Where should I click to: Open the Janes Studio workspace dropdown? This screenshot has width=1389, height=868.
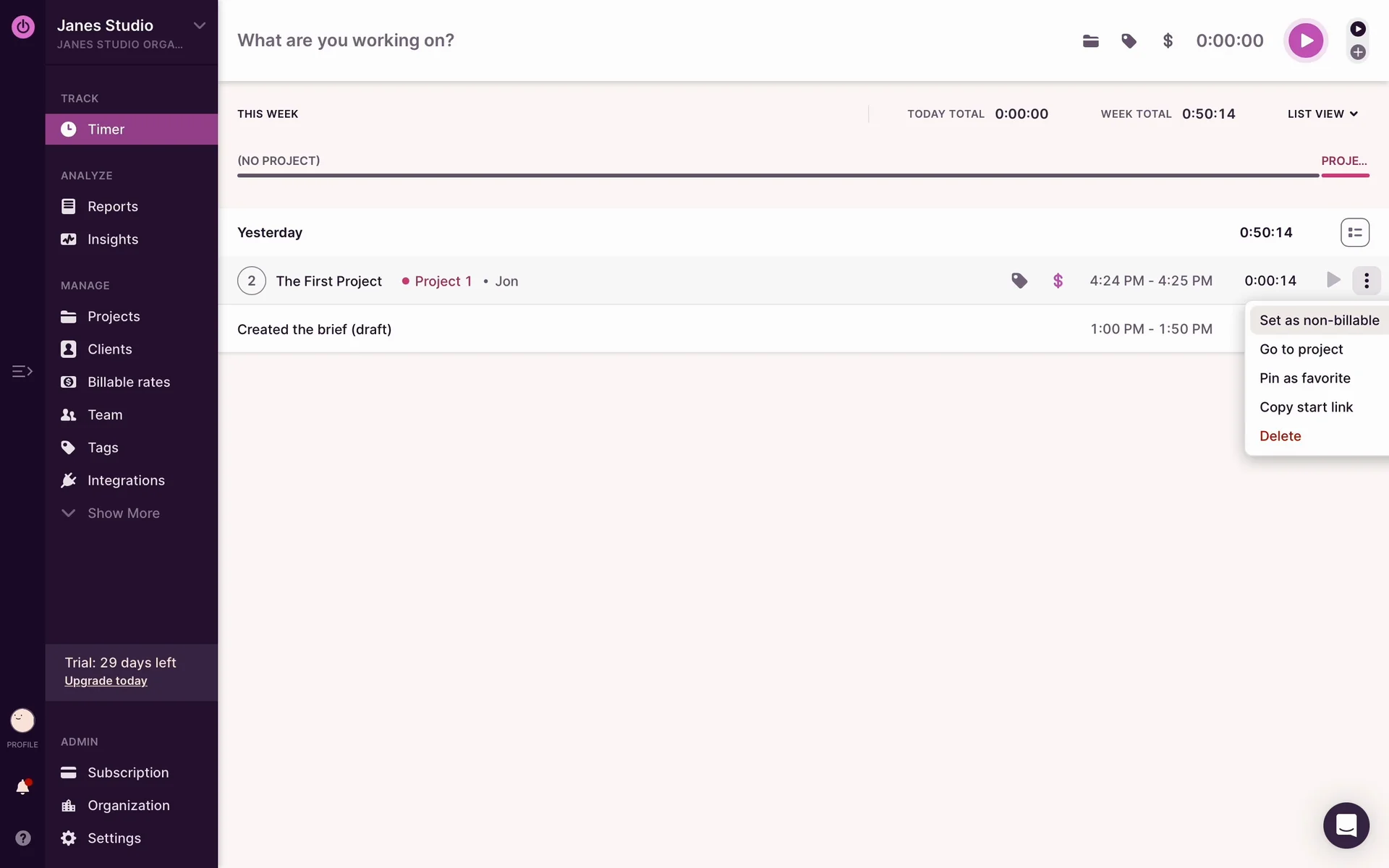pos(199,26)
